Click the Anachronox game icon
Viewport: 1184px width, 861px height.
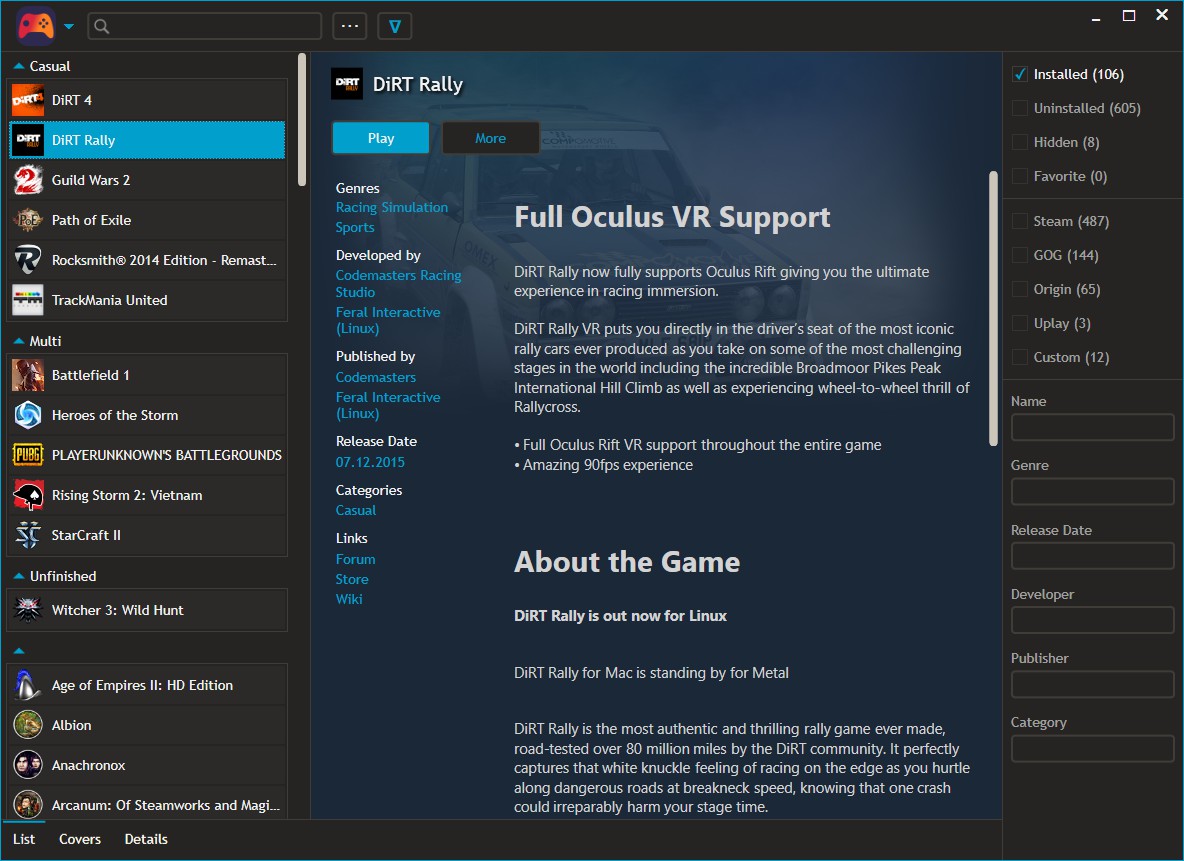click(28, 765)
